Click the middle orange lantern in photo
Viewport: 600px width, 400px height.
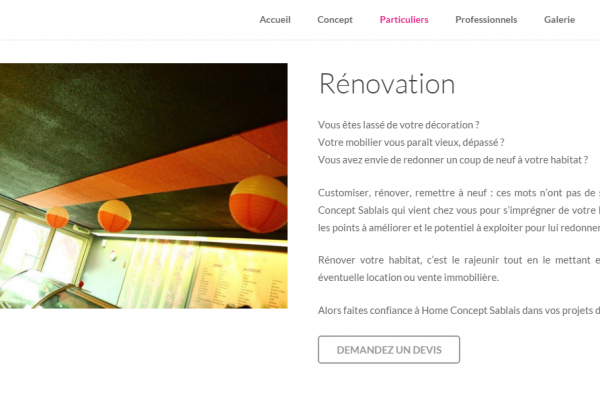coord(114,216)
